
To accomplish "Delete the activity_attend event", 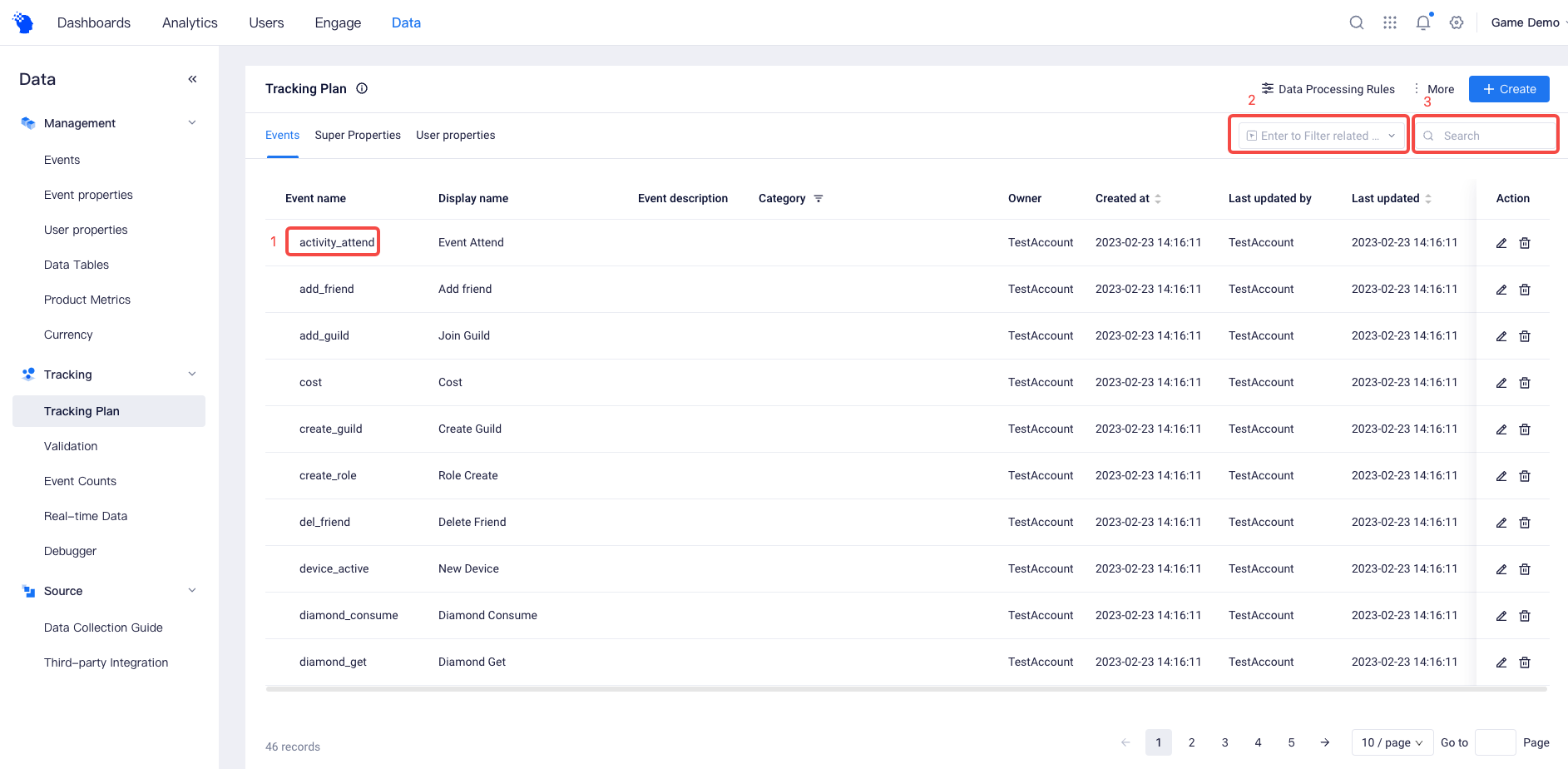I will [x=1525, y=243].
